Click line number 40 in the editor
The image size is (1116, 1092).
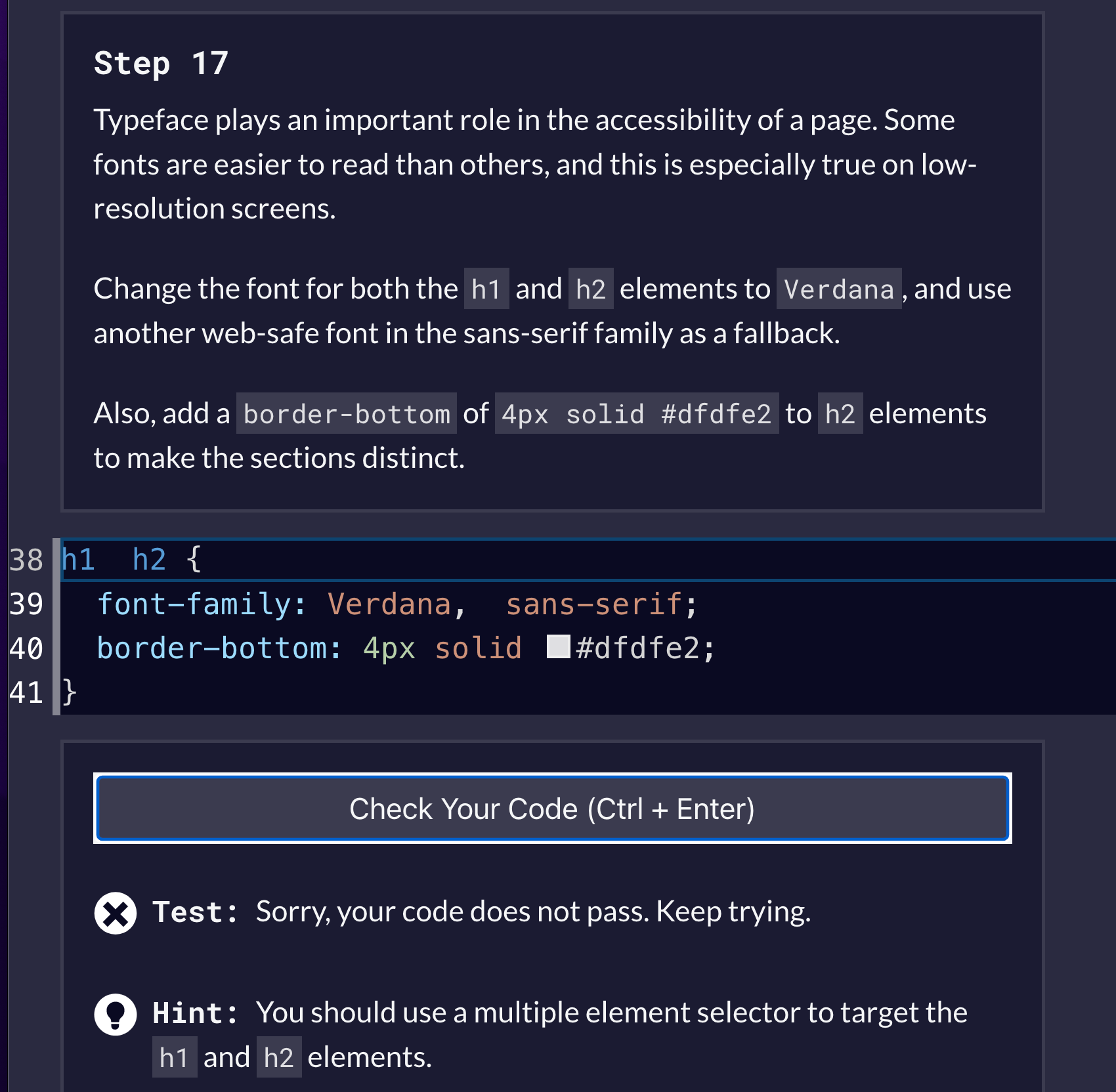click(25, 648)
